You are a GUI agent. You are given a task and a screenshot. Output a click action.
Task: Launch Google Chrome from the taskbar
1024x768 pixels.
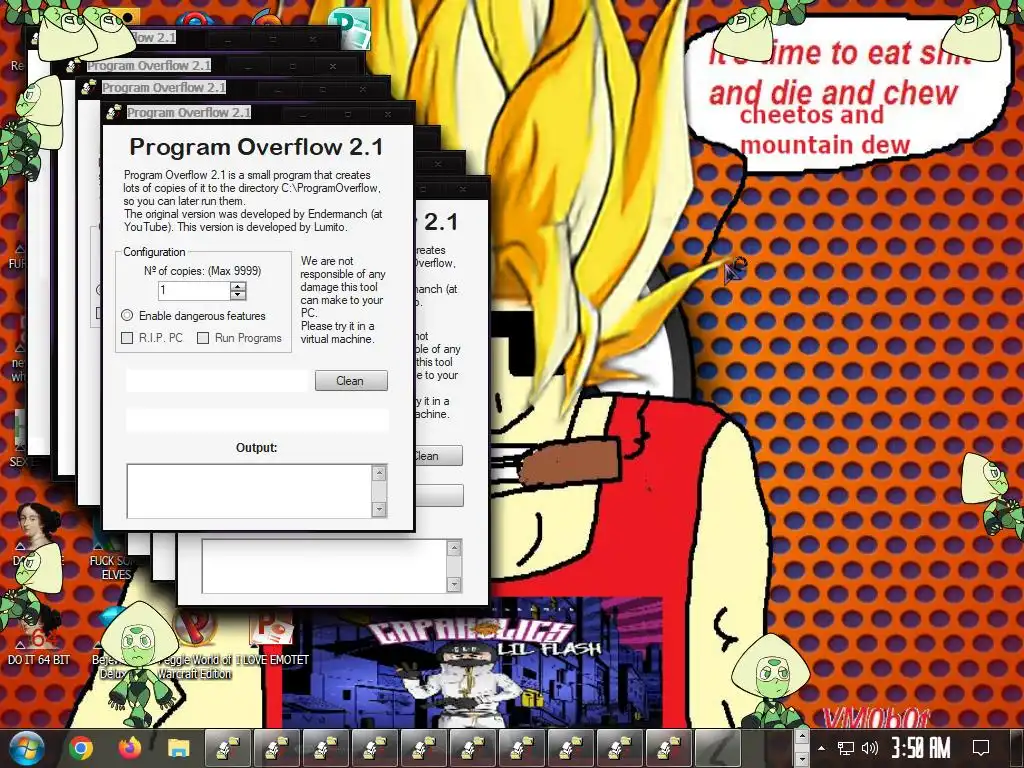[x=81, y=748]
